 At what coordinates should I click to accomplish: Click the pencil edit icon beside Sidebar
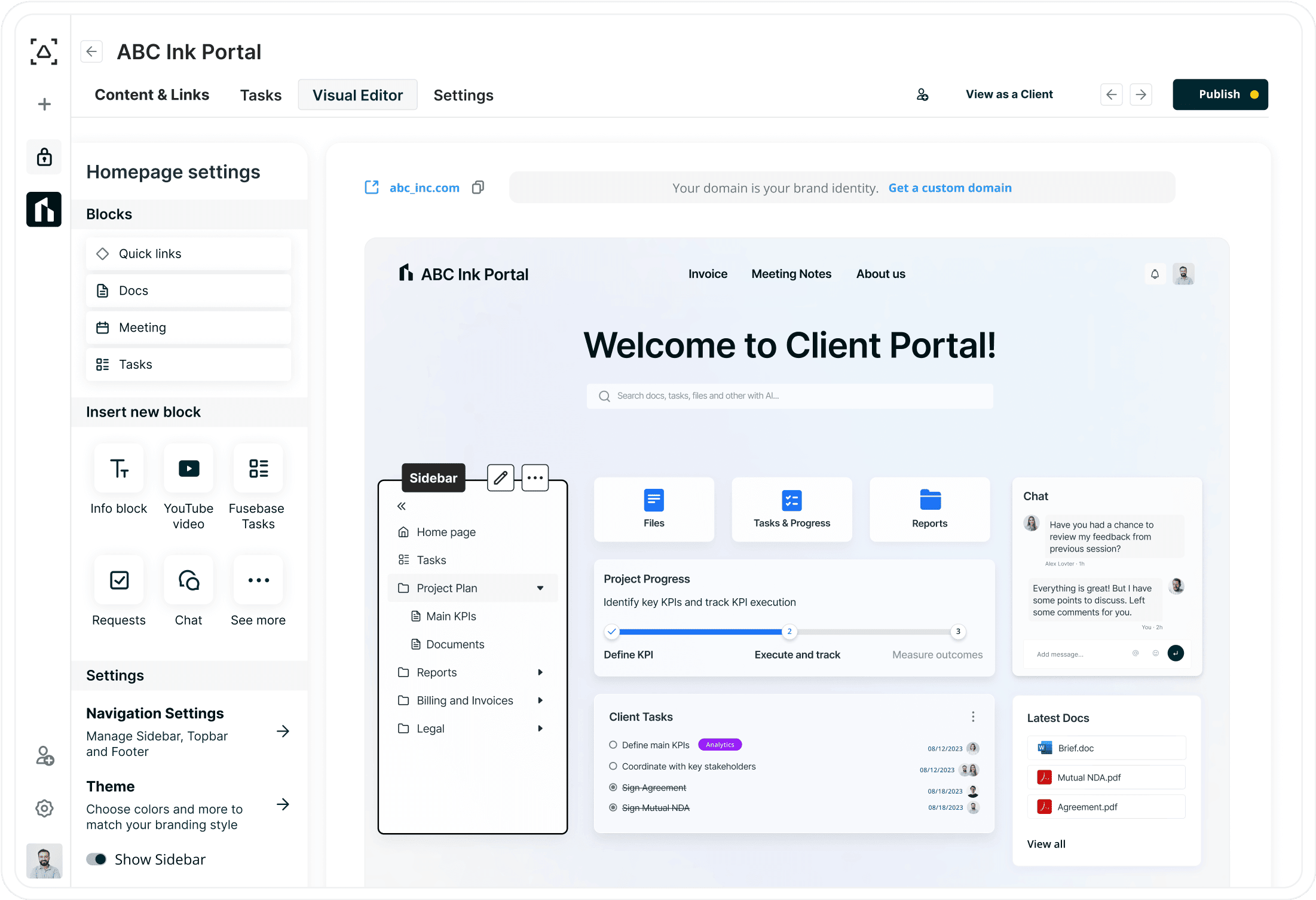pyautogui.click(x=500, y=477)
